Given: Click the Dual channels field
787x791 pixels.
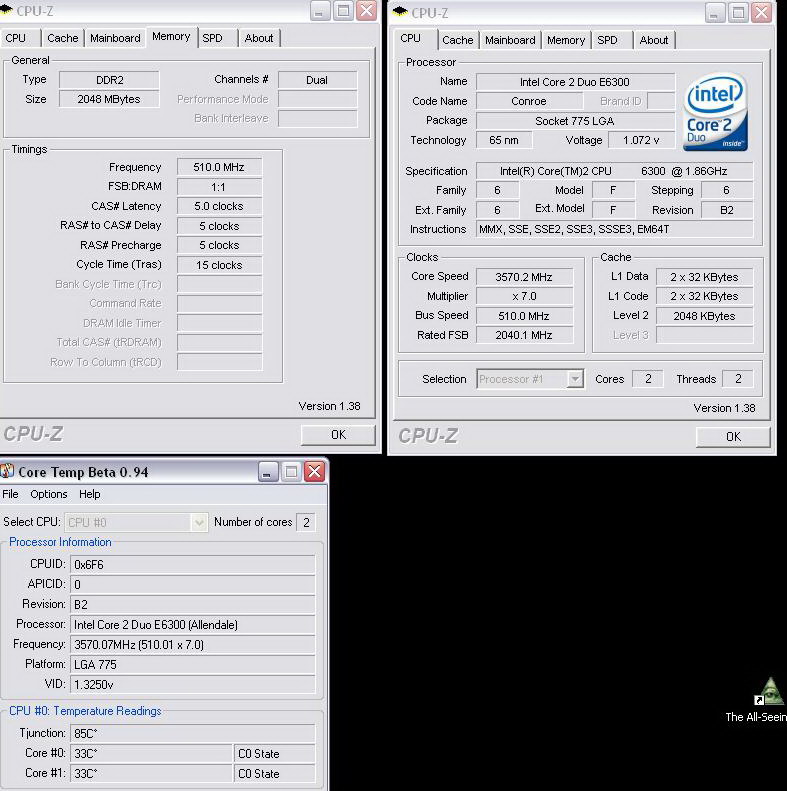Looking at the screenshot, I should (x=317, y=80).
